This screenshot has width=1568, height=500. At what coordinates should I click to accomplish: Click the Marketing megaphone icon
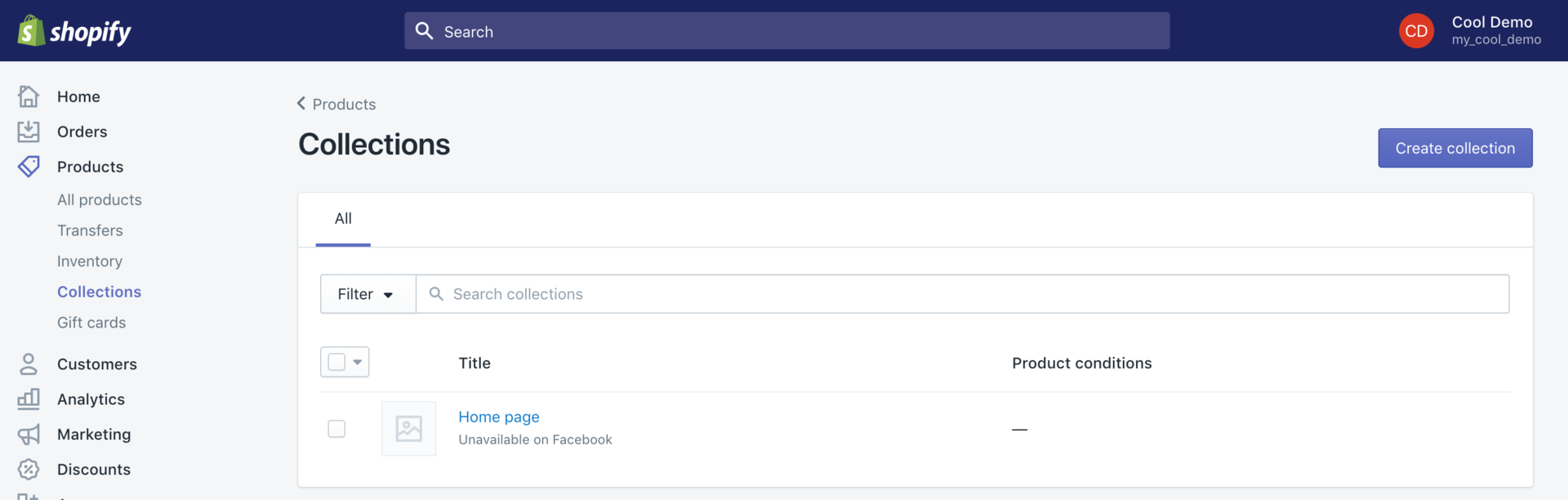pos(29,435)
